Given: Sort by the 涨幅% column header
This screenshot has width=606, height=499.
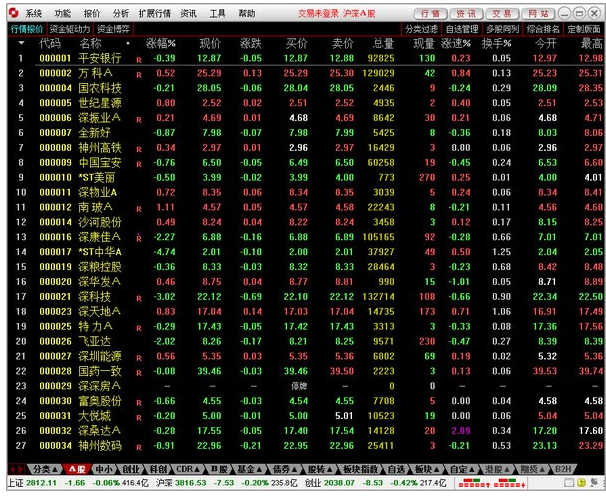Looking at the screenshot, I should 160,43.
